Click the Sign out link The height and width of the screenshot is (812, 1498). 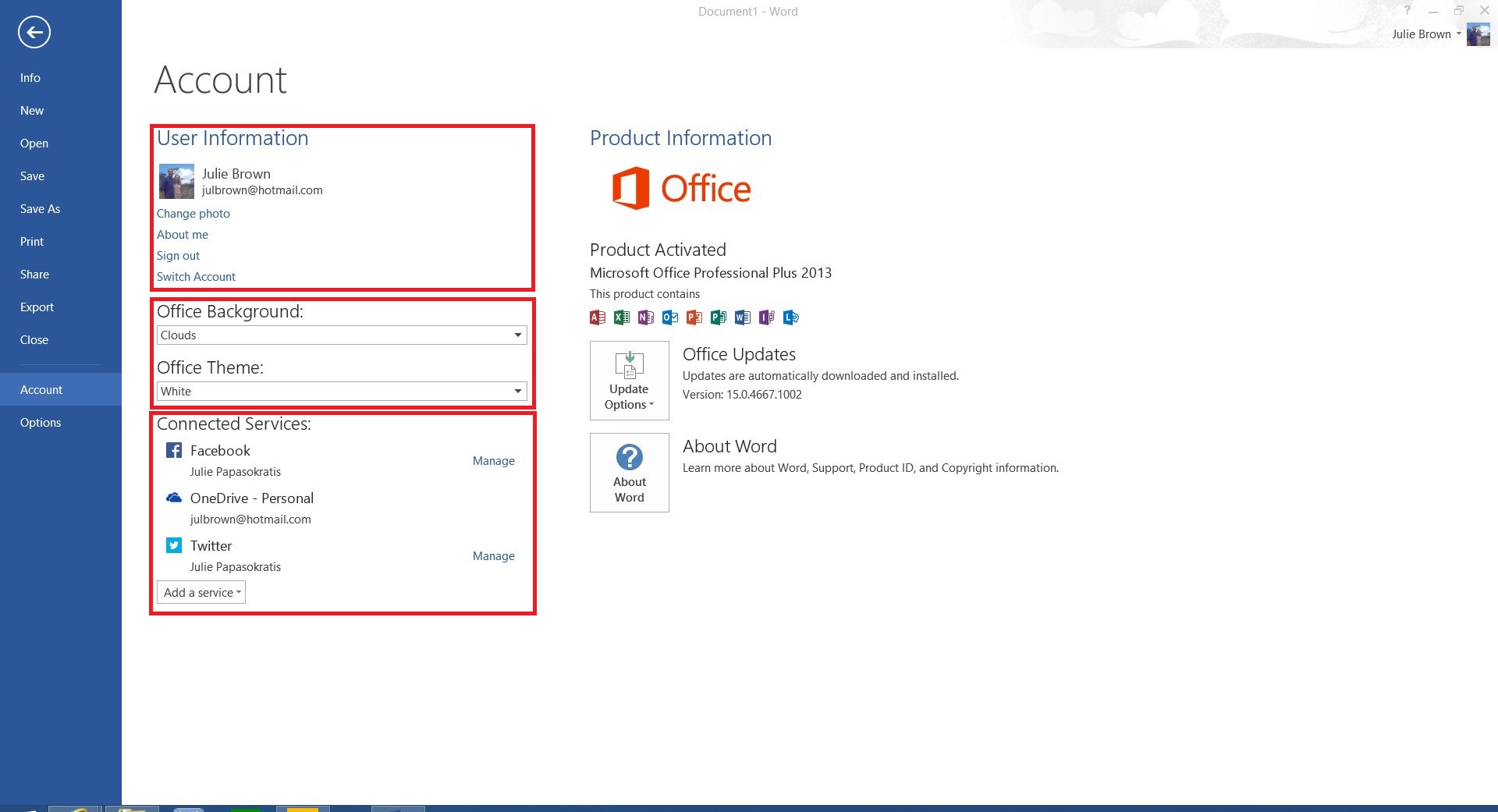click(178, 255)
